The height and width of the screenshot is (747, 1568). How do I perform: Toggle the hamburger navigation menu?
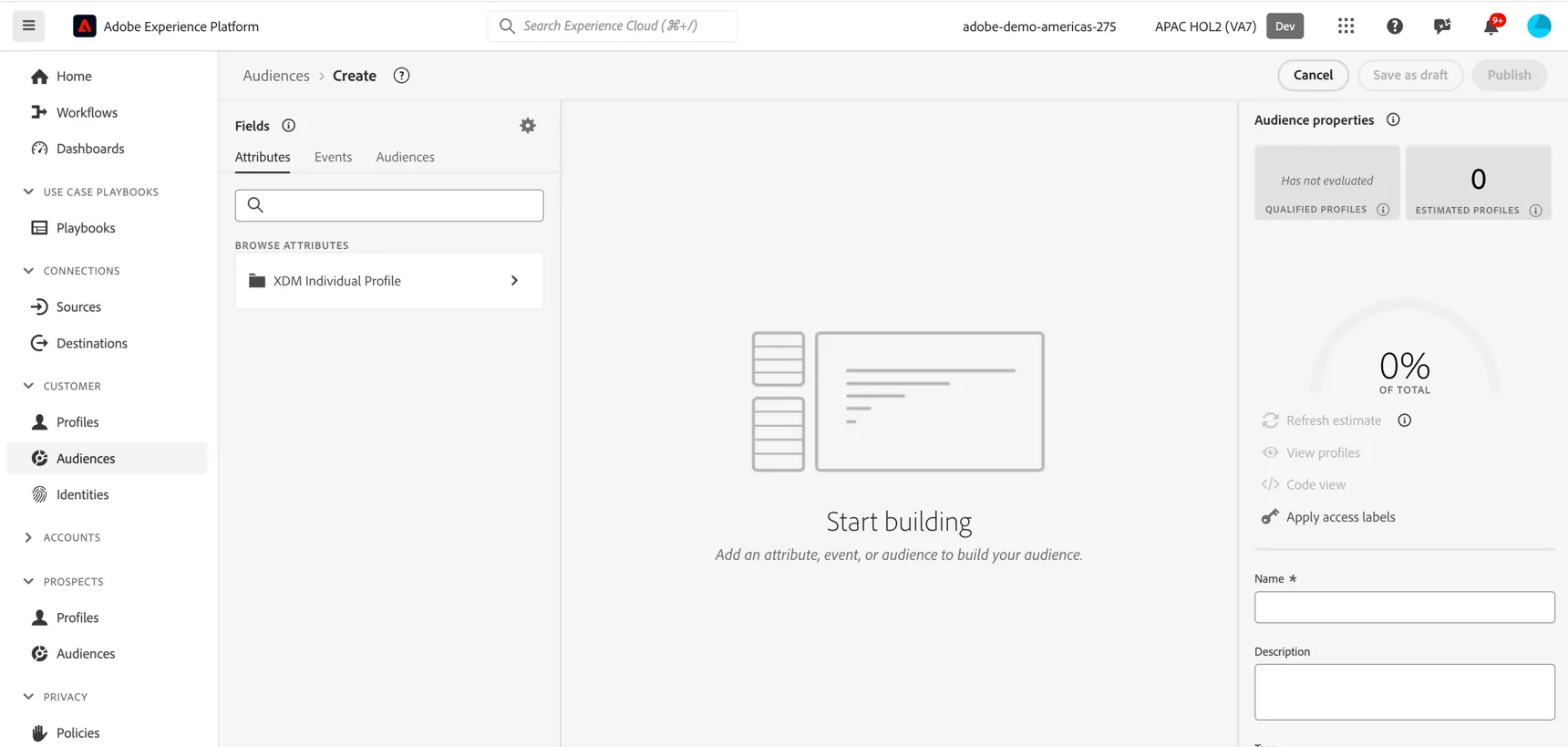[x=28, y=26]
